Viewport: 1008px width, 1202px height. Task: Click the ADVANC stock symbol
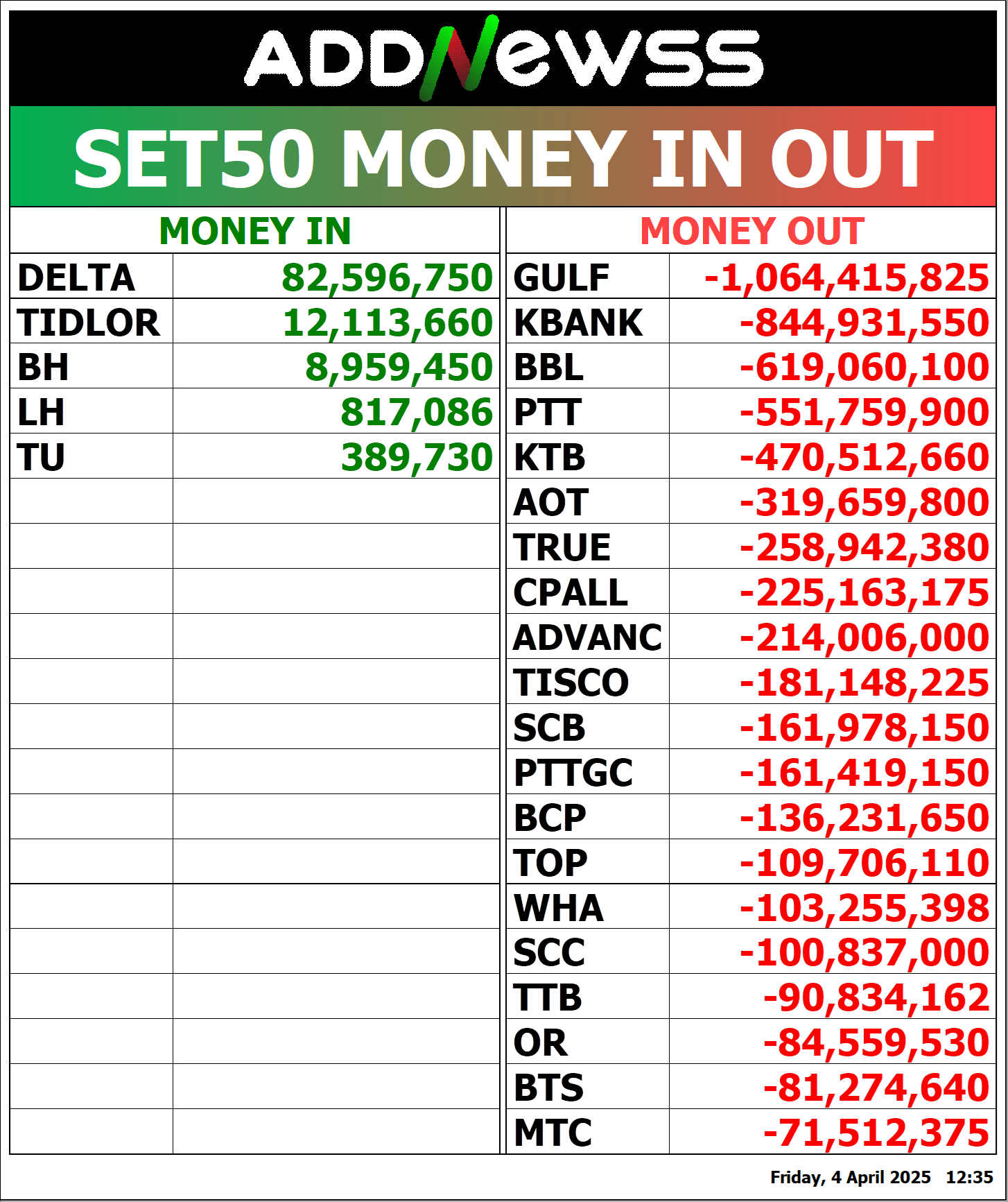coord(588,637)
